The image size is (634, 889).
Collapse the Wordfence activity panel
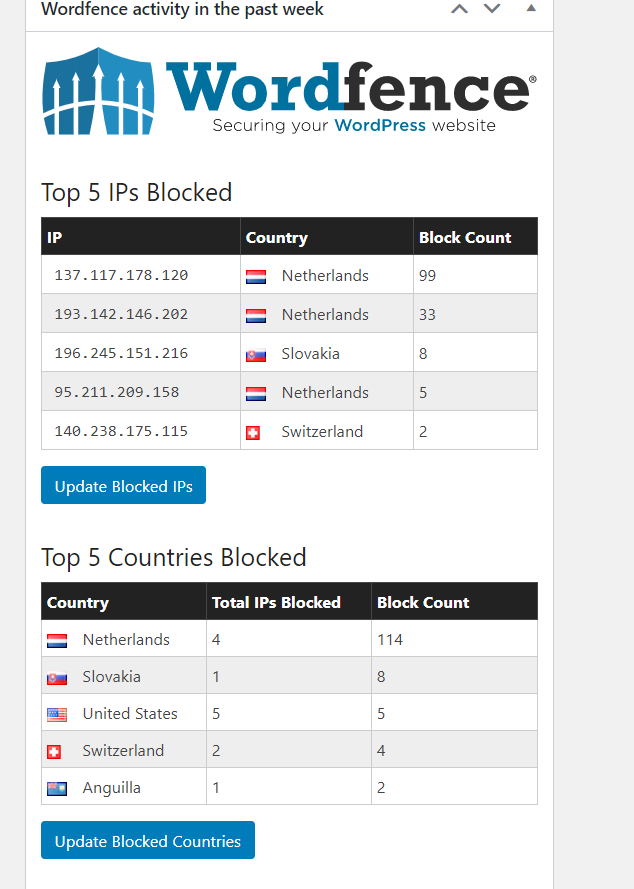tap(531, 8)
